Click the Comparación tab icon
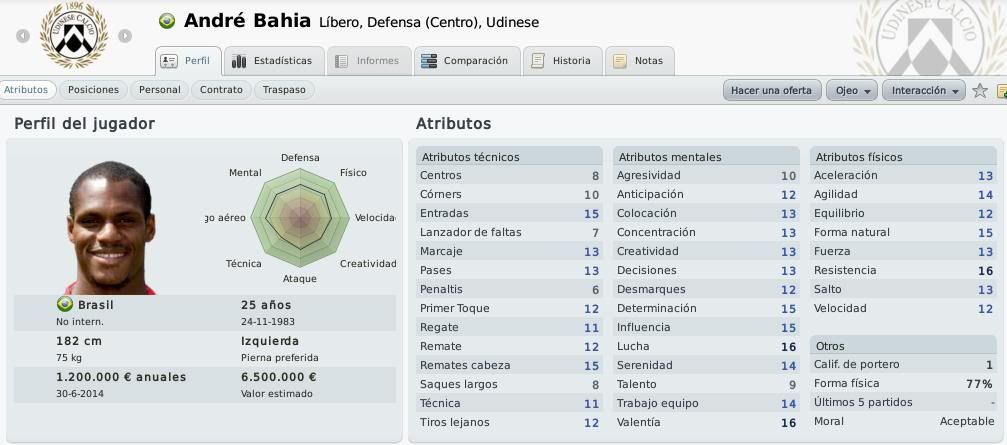1007x445 pixels. 429,61
